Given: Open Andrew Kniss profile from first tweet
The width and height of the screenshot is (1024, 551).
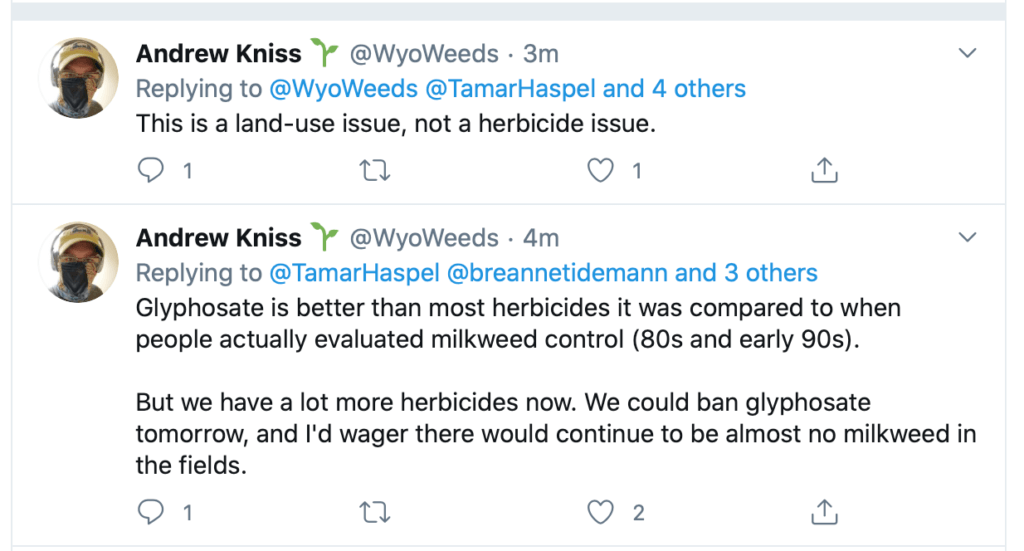Looking at the screenshot, I should point(218,53).
